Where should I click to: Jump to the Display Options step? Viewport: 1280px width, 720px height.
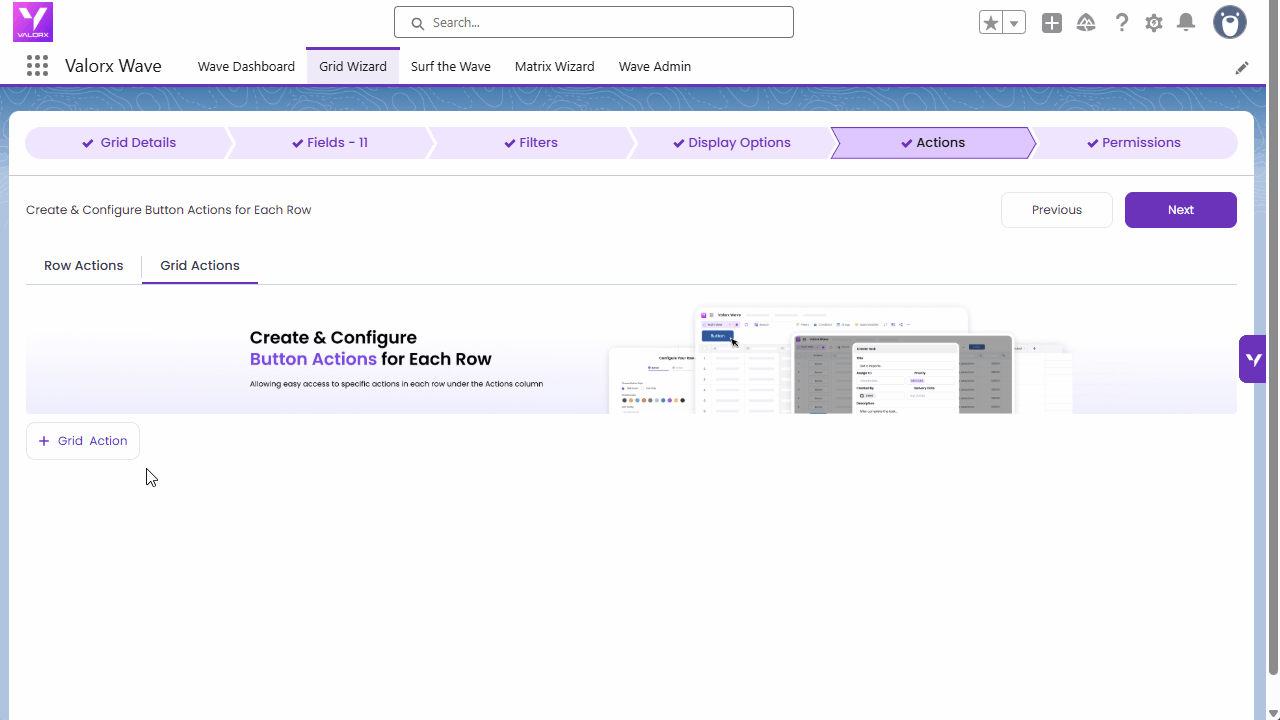[x=732, y=143]
